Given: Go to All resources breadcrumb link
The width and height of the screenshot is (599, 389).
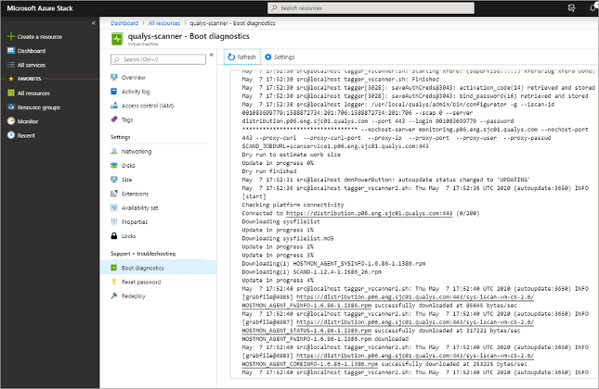Looking at the screenshot, I should (164, 23).
